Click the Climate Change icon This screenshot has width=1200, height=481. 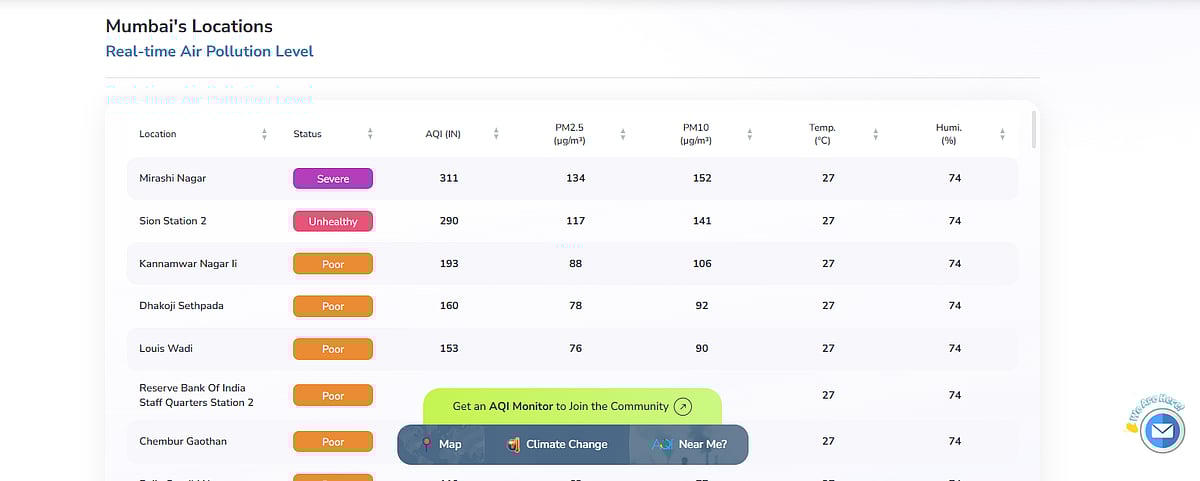pyautogui.click(x=513, y=444)
